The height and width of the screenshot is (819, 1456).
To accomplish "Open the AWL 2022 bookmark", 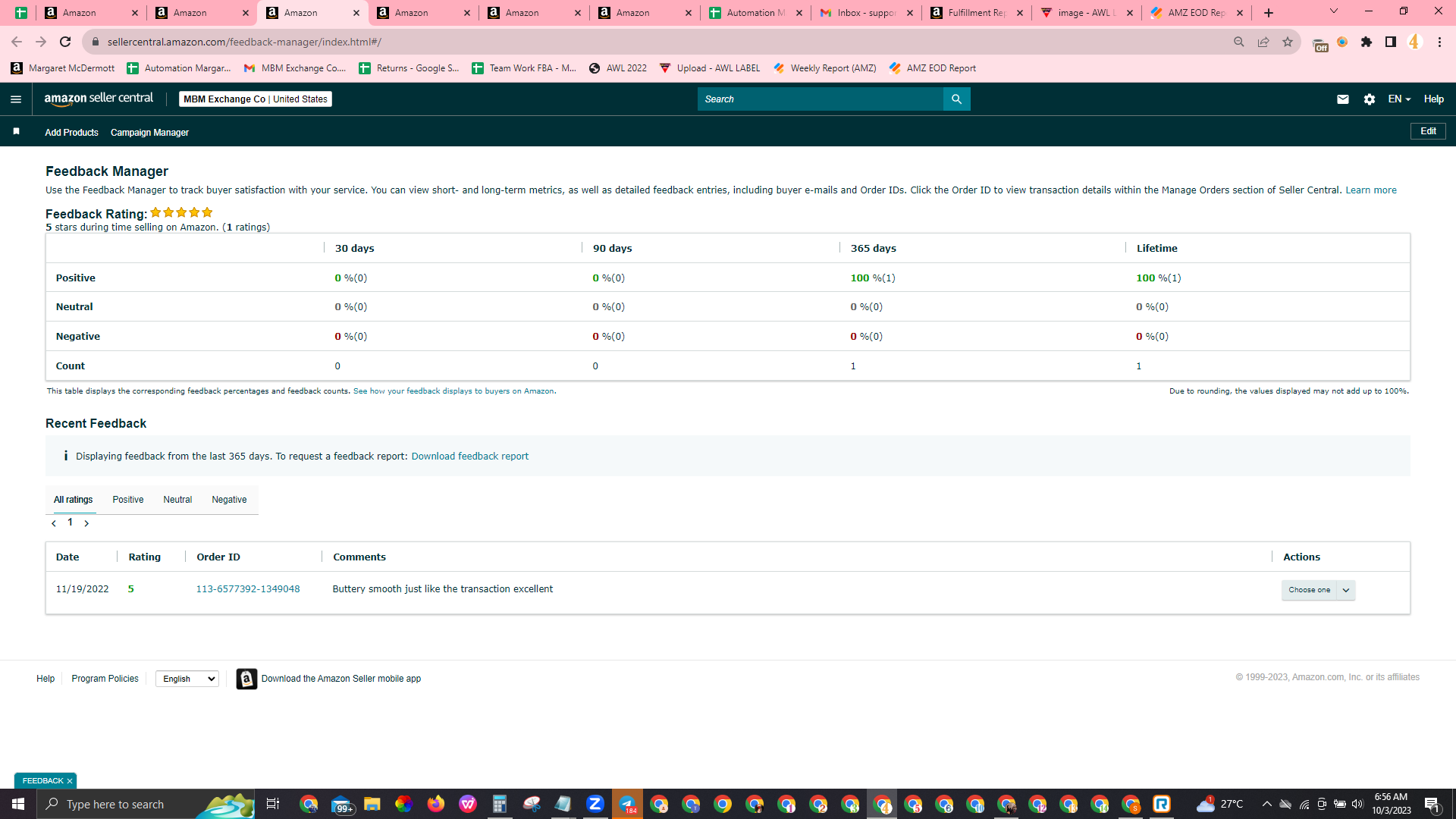I will pos(618,68).
